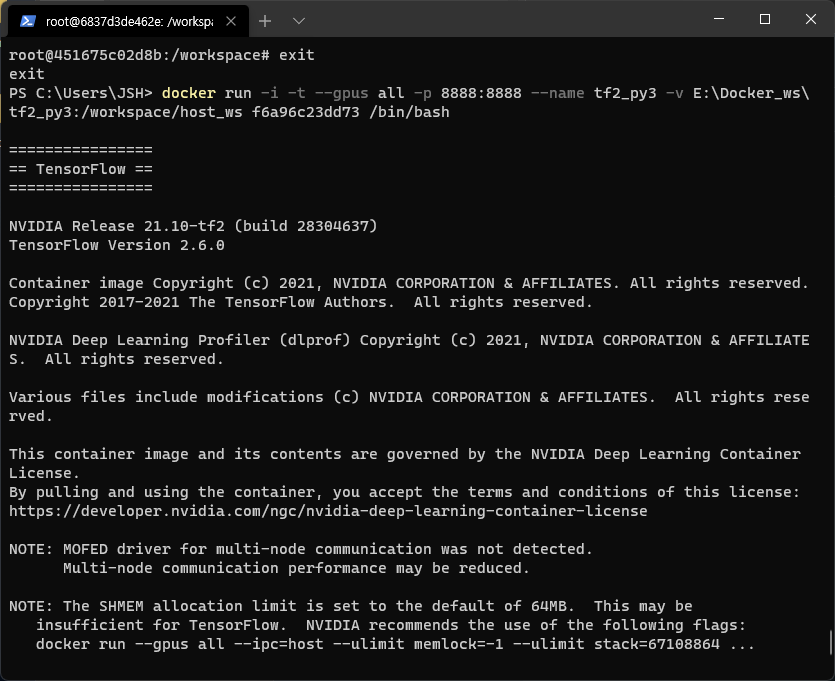
Task: Click the 'docker run --gpus all --ipc=host' recommendation line
Action: click(395, 644)
